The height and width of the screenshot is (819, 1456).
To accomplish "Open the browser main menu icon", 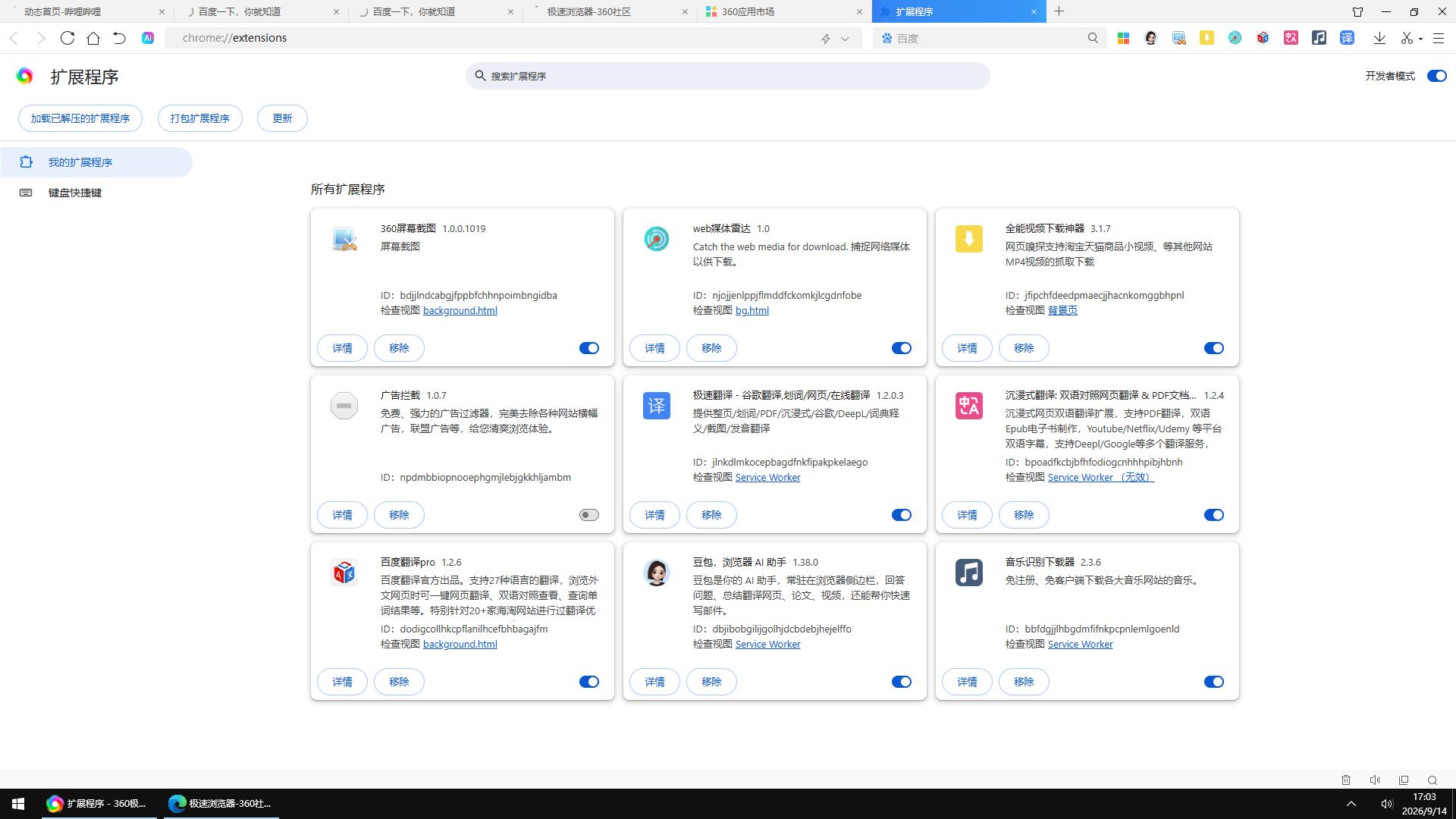I will tap(1439, 38).
